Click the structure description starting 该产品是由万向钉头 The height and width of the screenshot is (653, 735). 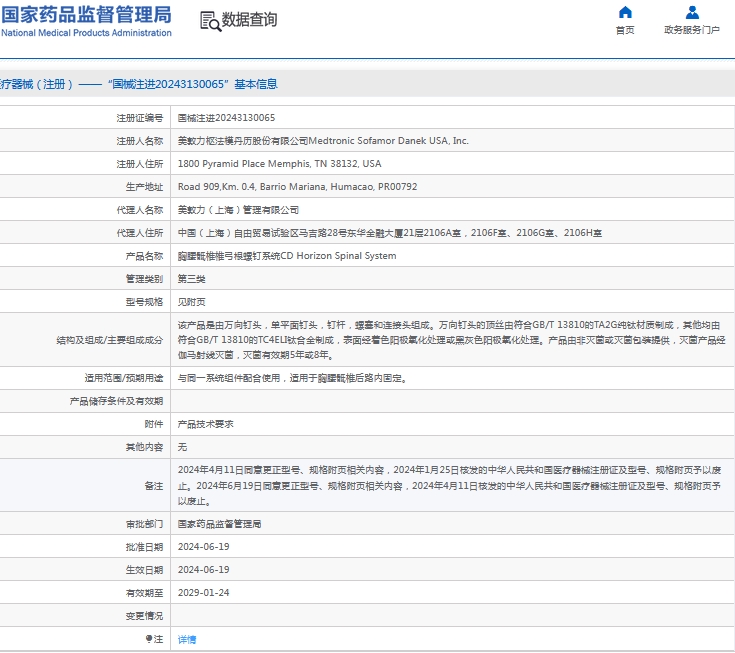(451, 340)
